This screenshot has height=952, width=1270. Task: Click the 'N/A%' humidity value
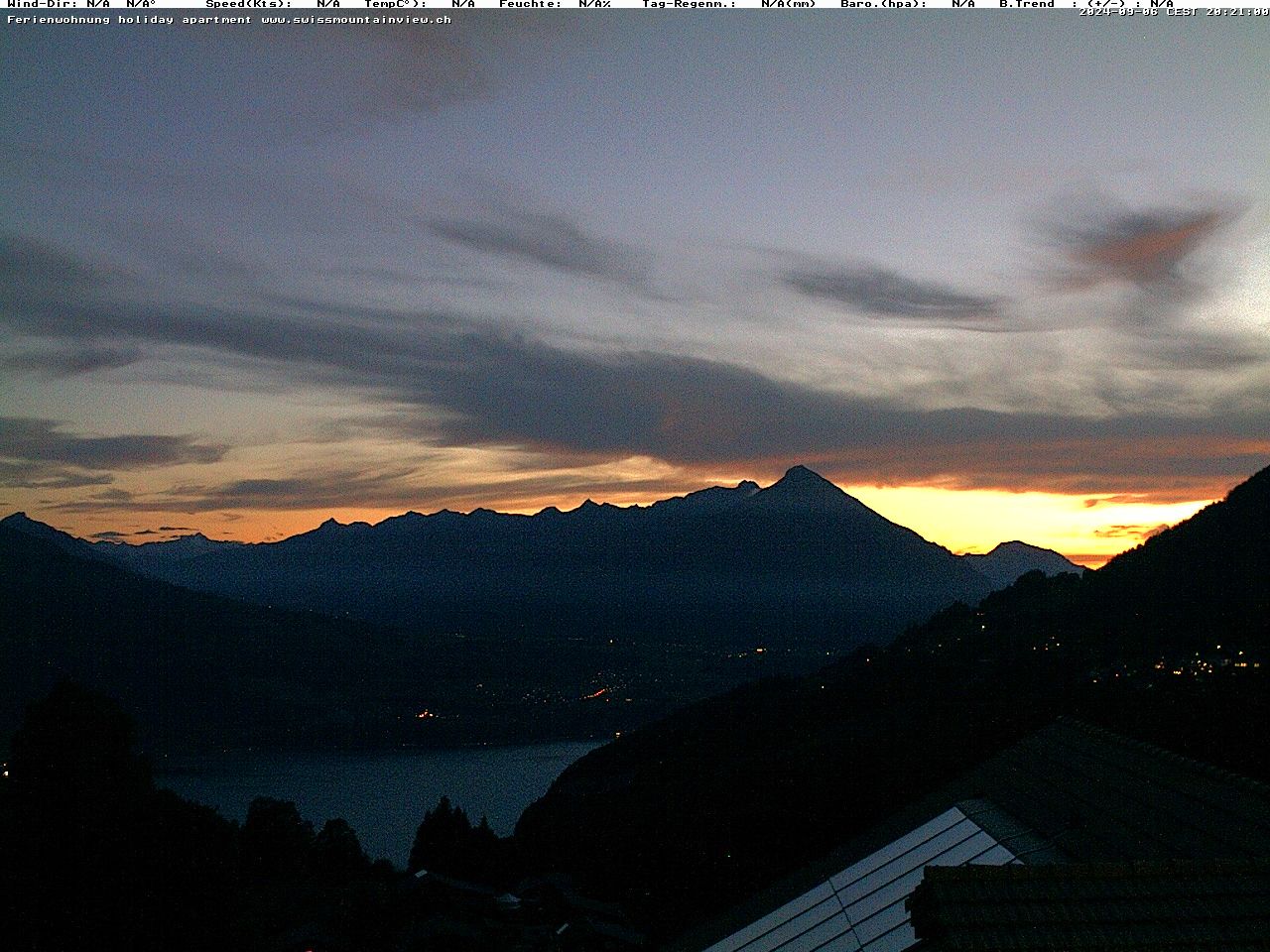point(594,4)
